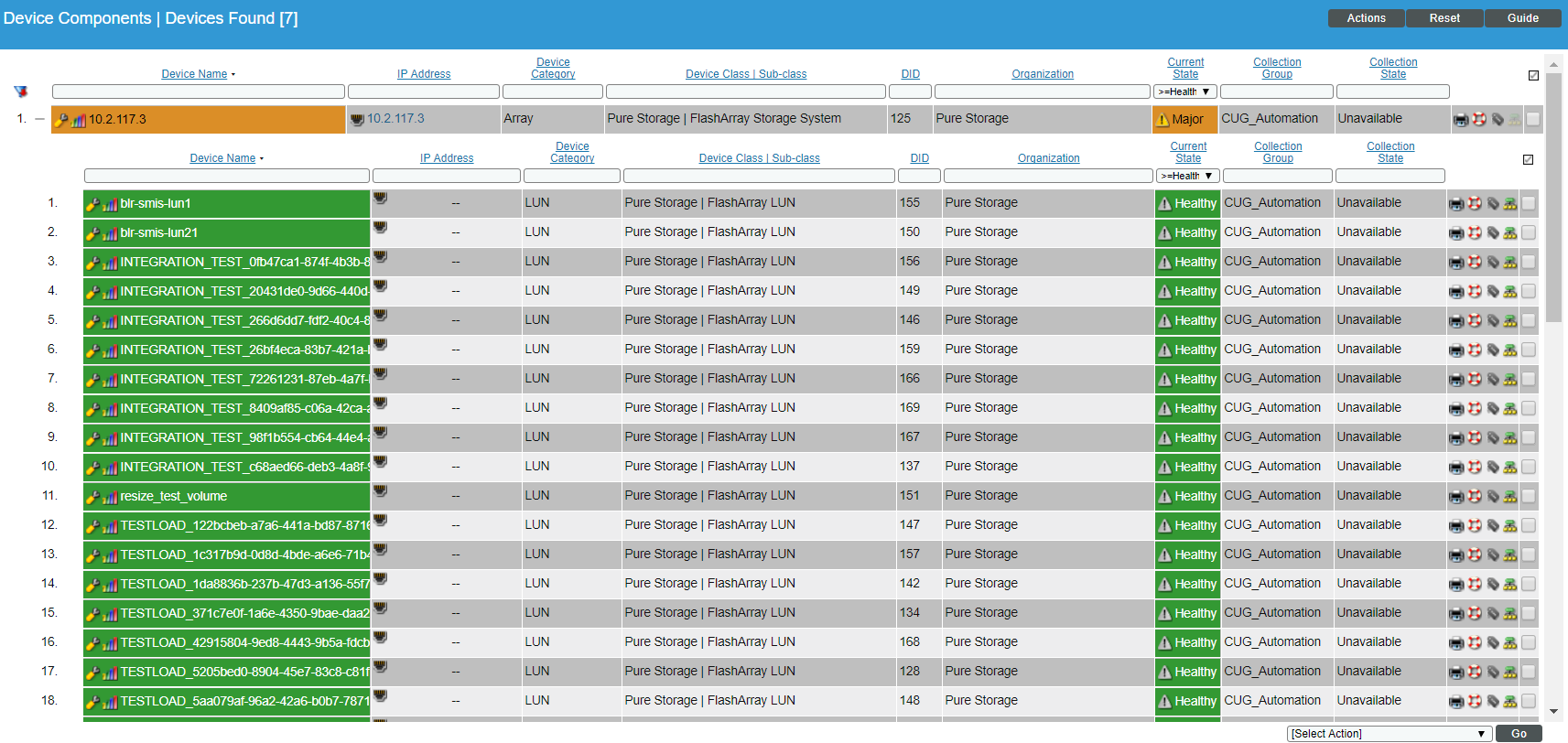Sort by Organization column header link
The width and height of the screenshot is (1568, 743).
pos(1043,74)
